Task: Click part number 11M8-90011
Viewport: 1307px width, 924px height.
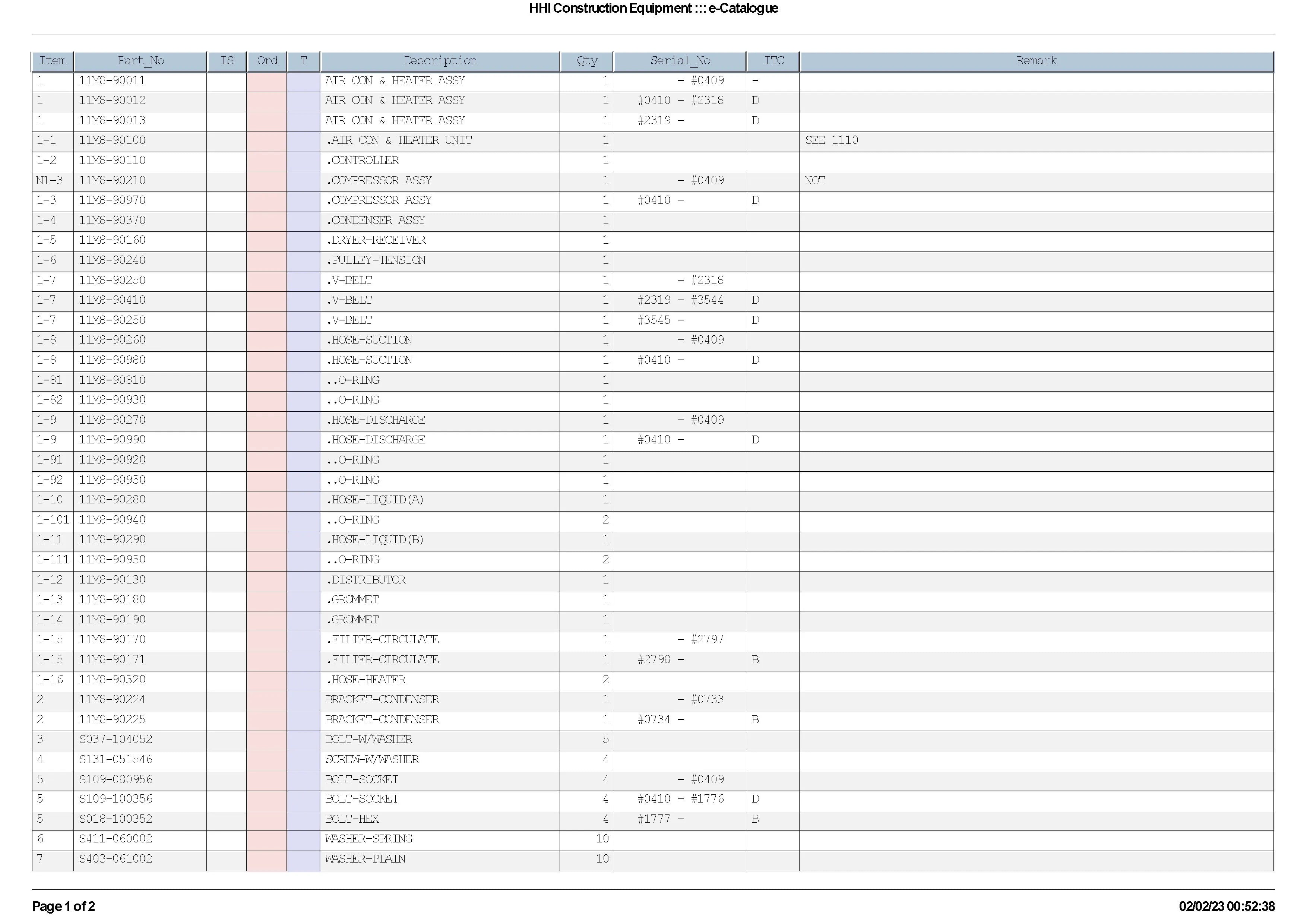Action: pyautogui.click(x=112, y=81)
